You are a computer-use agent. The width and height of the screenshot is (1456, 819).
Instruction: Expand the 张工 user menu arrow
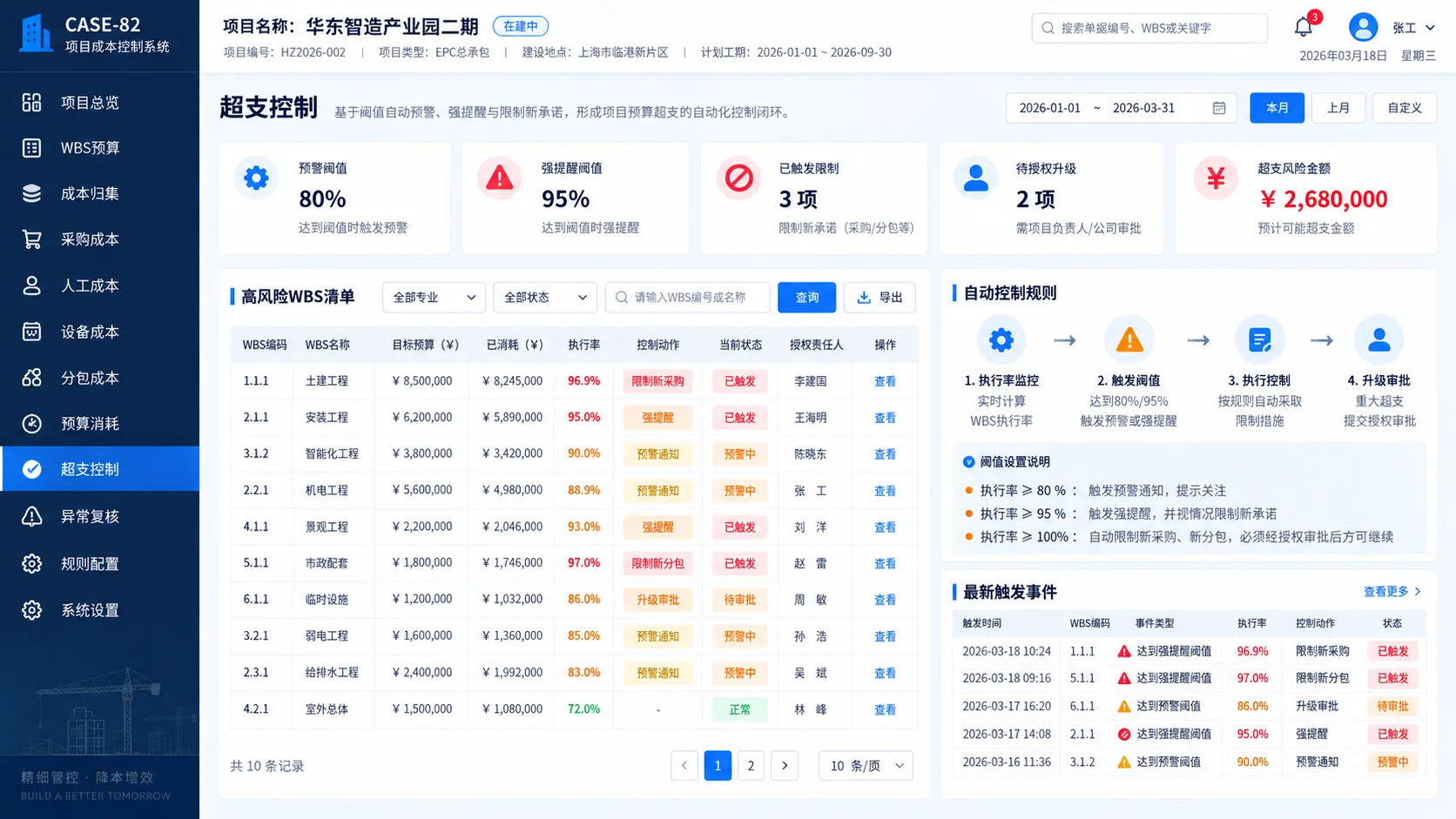coord(1429,28)
